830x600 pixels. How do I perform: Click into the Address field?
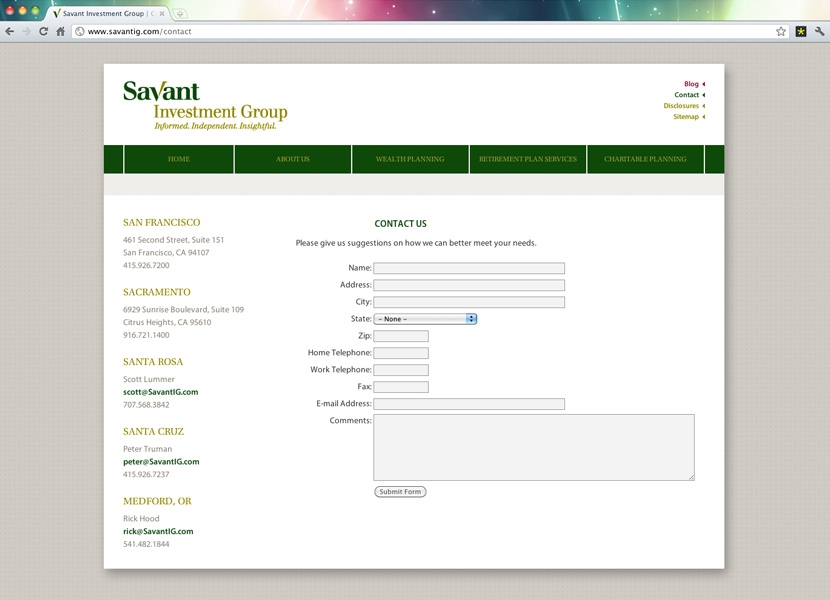click(469, 285)
